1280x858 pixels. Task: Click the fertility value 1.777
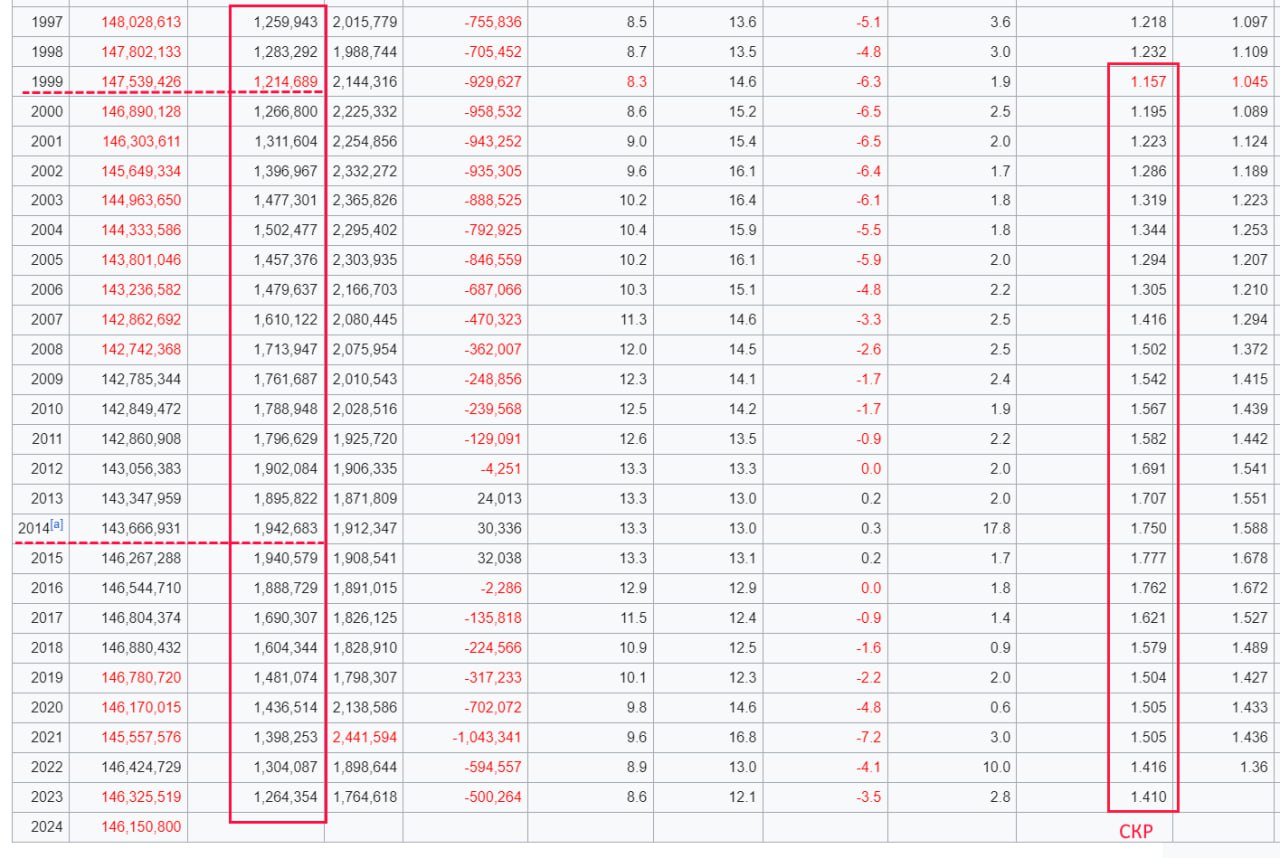[x=1148, y=558]
